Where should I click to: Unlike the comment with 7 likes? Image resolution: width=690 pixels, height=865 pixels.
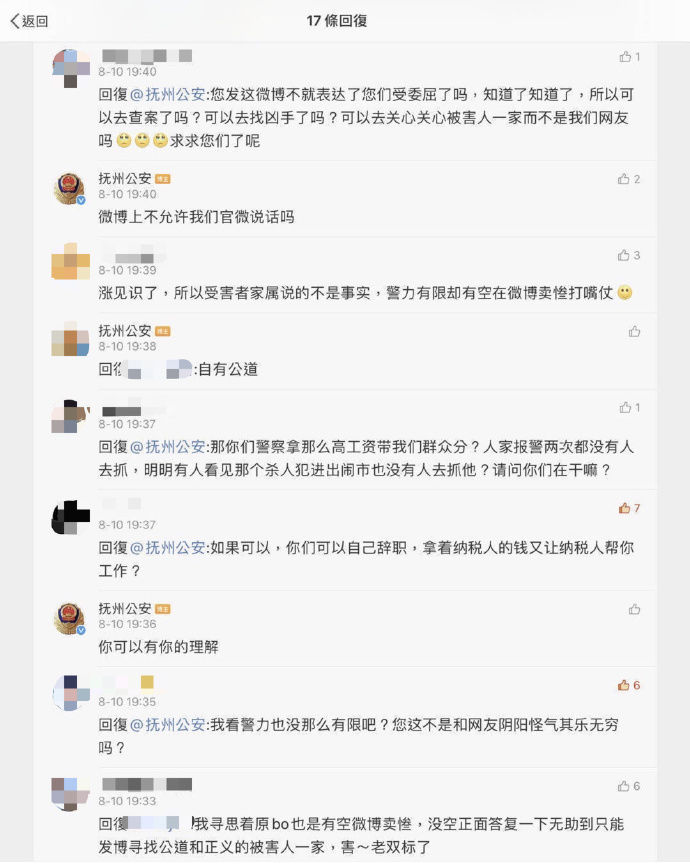pos(624,508)
